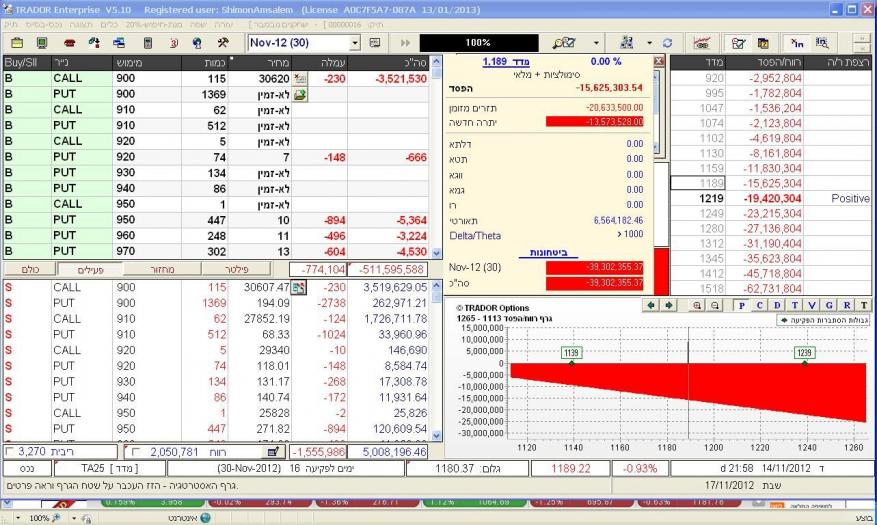The width and height of the screenshot is (877, 525).
Task: Click the red telephone icon
Action: (x=70, y=44)
